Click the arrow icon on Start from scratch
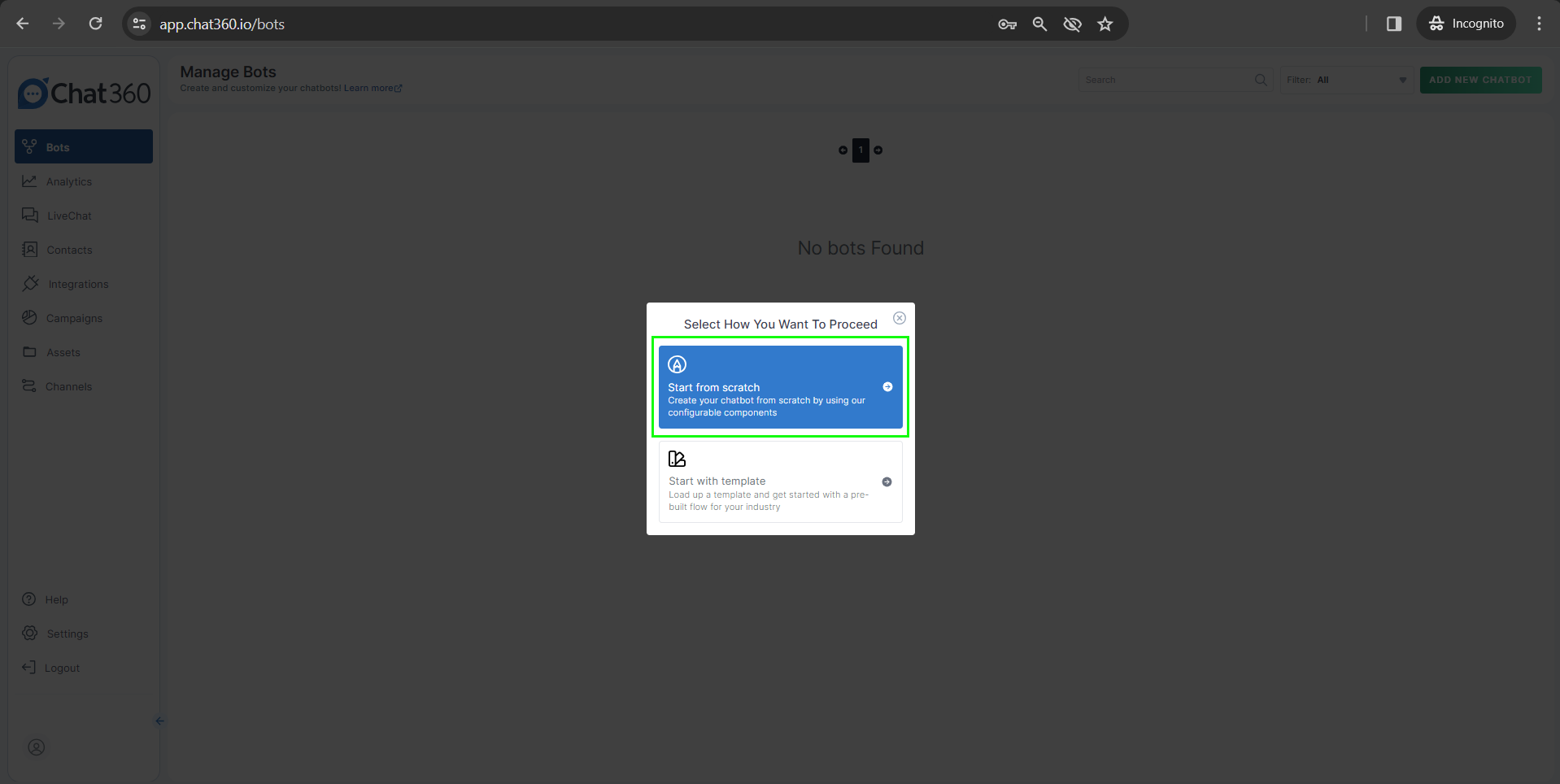This screenshot has width=1560, height=784. (887, 387)
